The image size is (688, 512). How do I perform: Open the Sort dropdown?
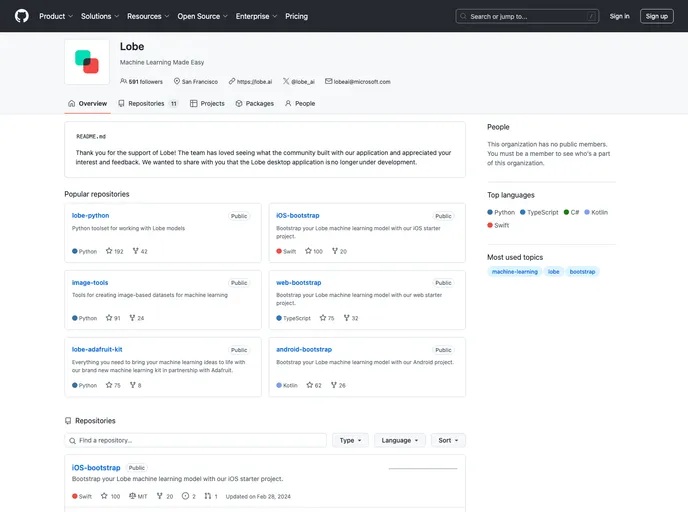point(448,440)
